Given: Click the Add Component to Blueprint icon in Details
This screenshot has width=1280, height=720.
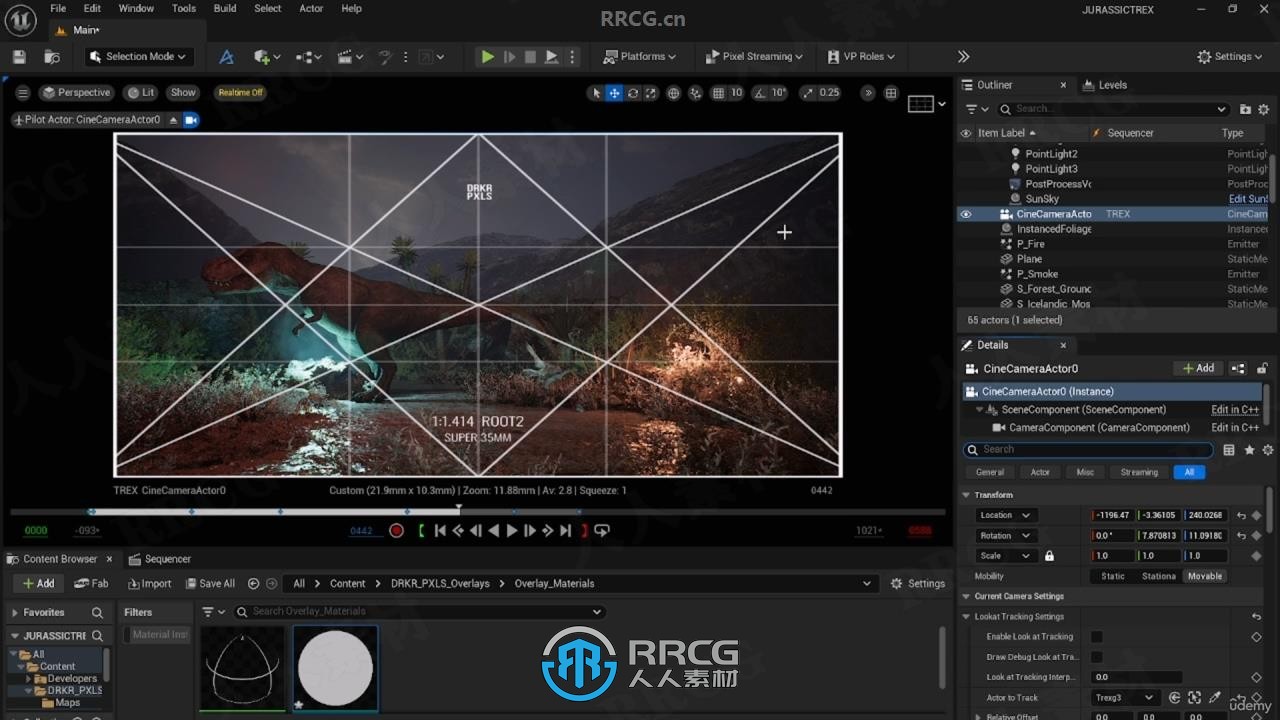Looking at the screenshot, I should click(x=1238, y=369).
